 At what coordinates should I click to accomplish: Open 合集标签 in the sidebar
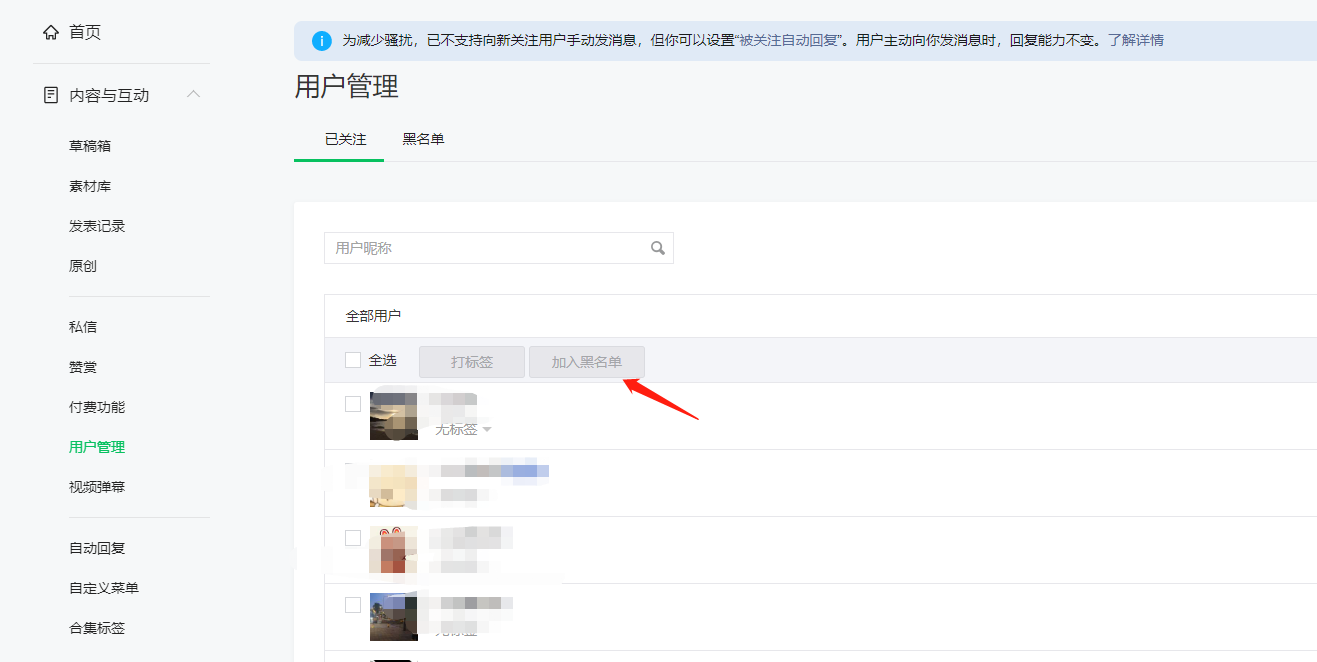point(97,628)
